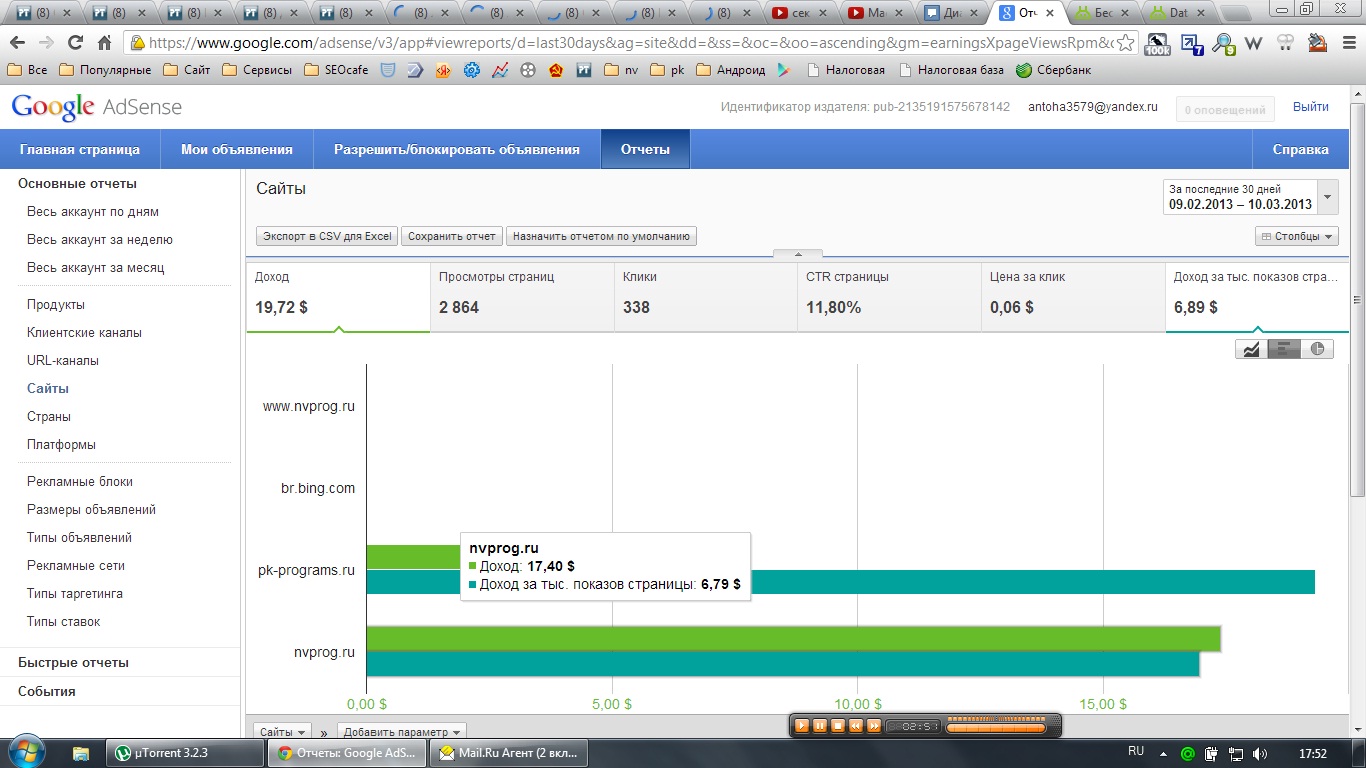Viewport: 1366px width, 768px height.
Task: Select the Доход metric tab
Action: [x=338, y=297]
